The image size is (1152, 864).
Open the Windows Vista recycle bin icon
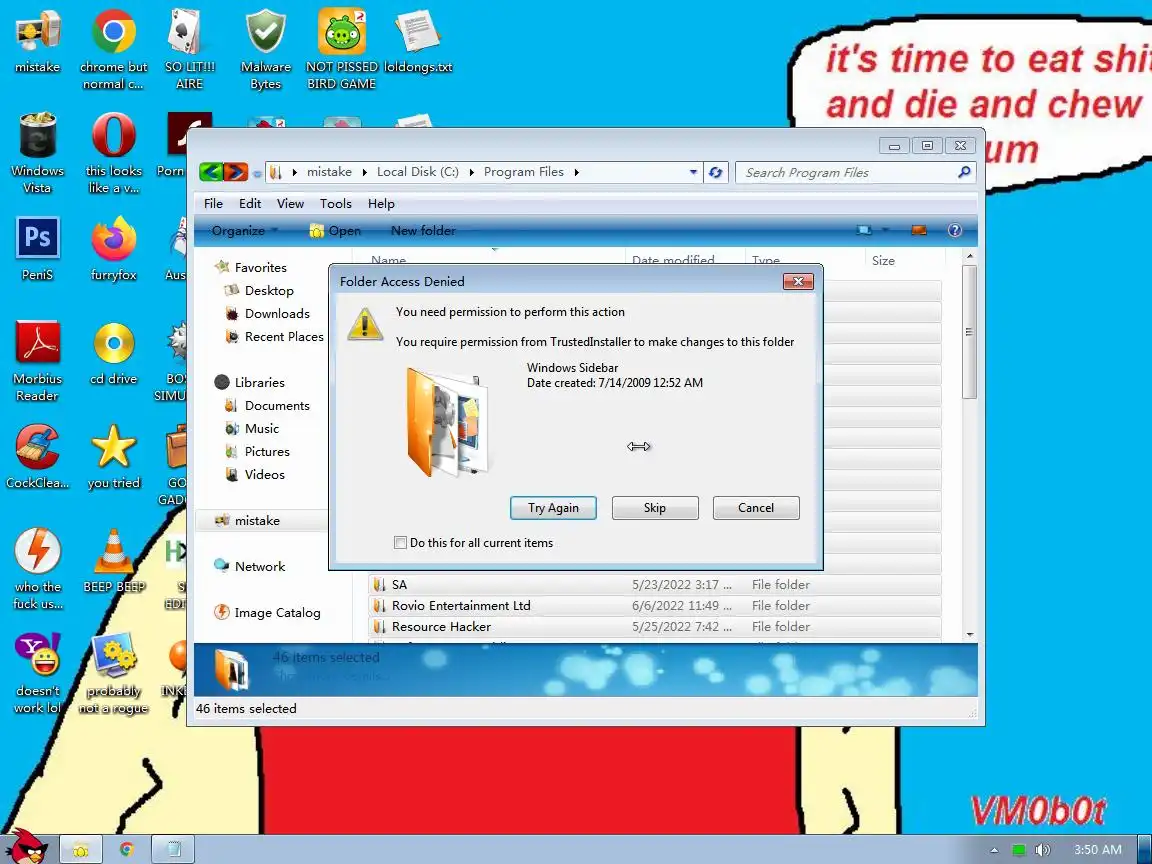pos(37,153)
